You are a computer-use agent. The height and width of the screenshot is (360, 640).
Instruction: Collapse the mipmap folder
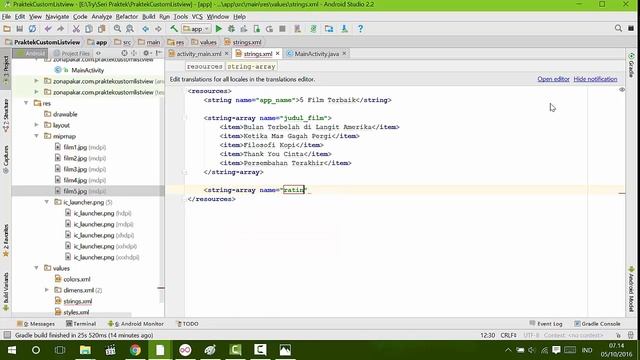[37, 136]
